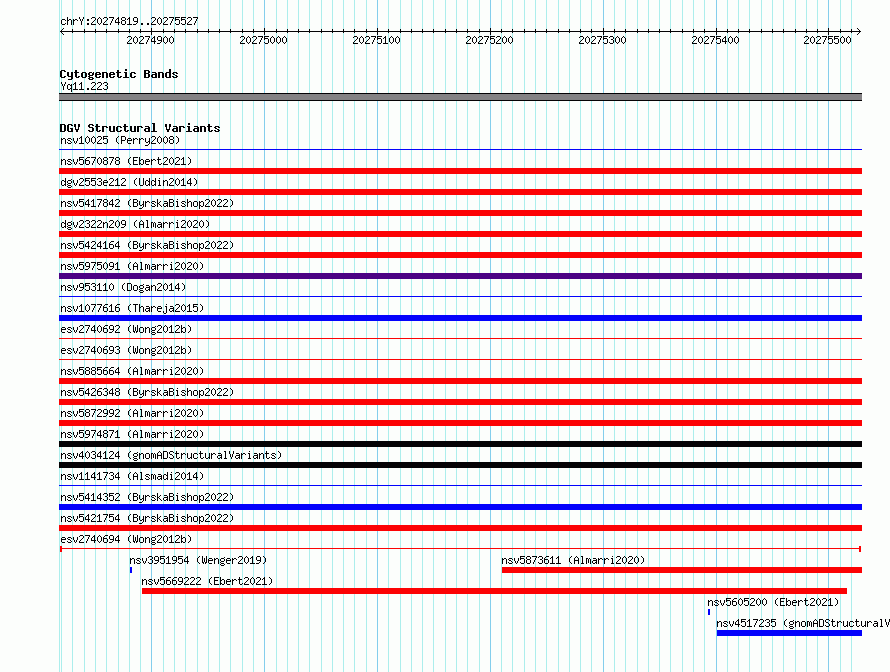
Task: Click the DGV Structural Variants track title
Action: pos(140,128)
